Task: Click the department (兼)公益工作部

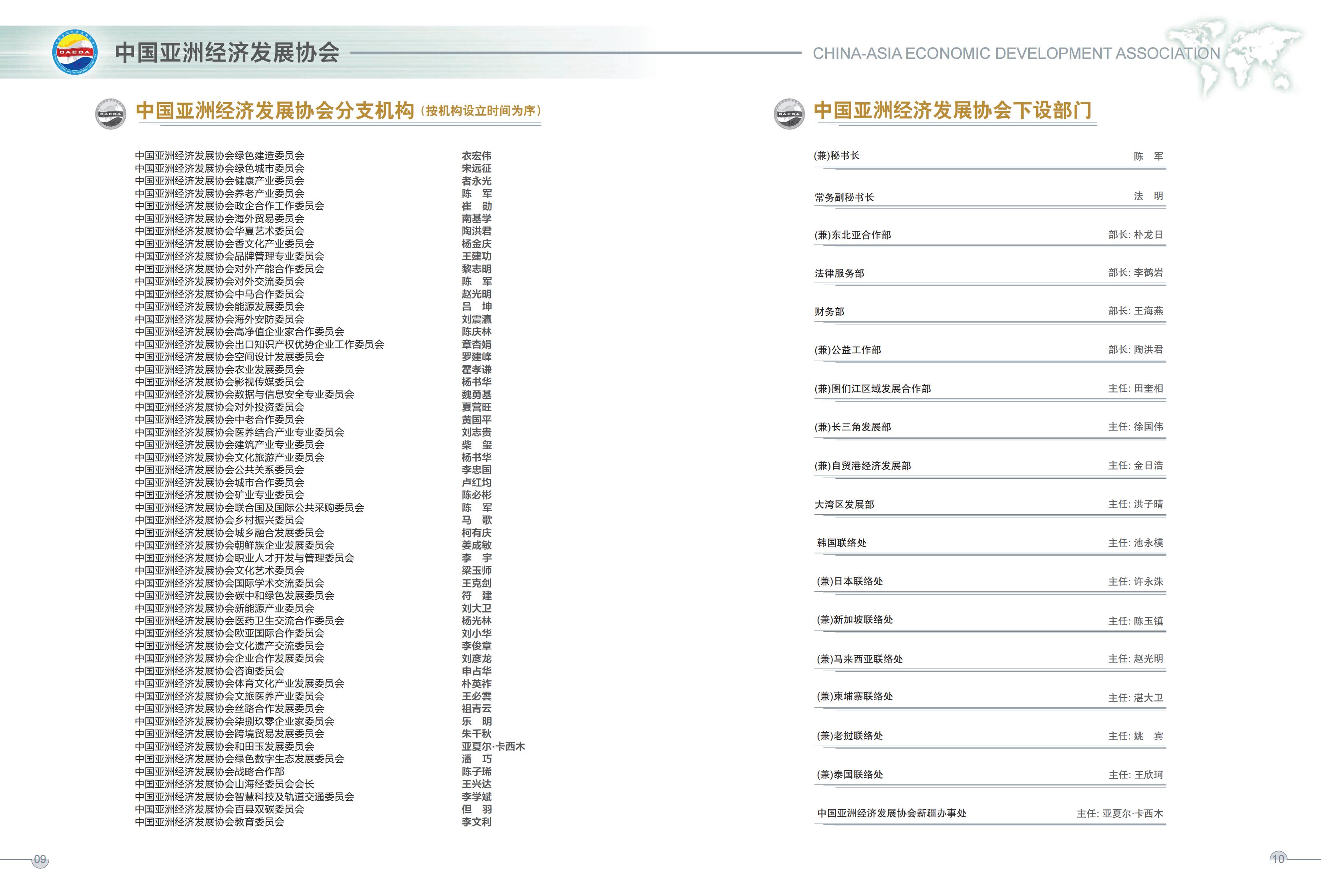Action: [848, 350]
